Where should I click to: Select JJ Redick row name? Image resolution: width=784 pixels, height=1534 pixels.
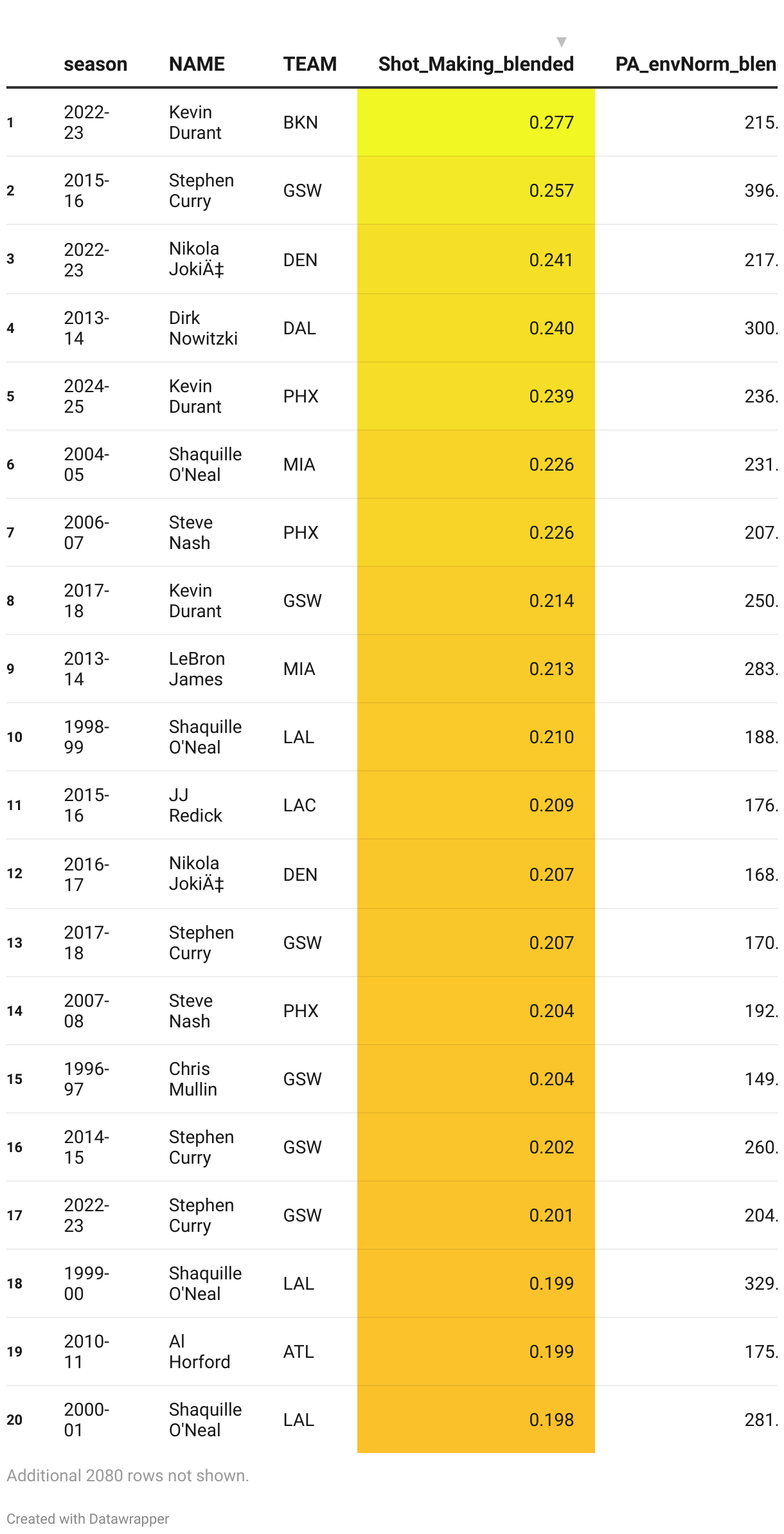[195, 805]
